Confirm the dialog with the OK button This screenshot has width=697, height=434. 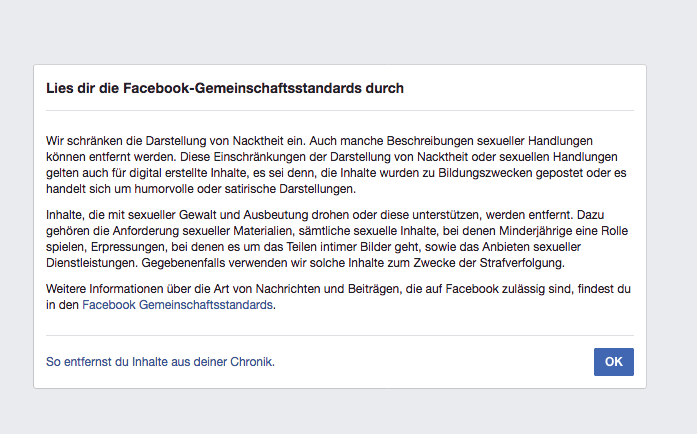coord(613,362)
